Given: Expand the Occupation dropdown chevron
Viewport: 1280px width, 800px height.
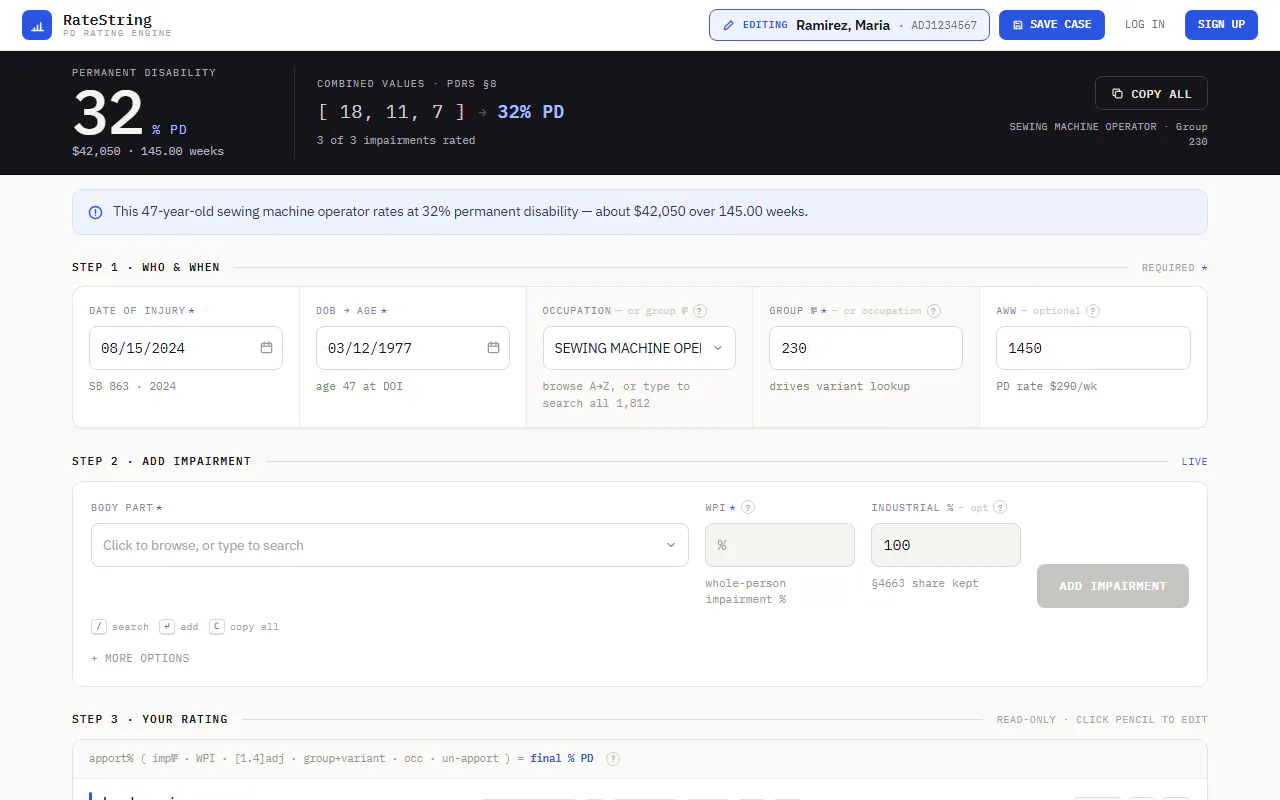Looking at the screenshot, I should pos(718,348).
